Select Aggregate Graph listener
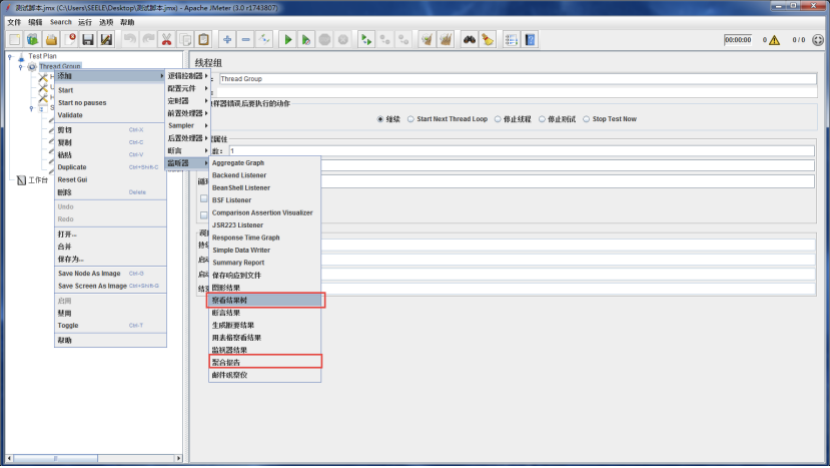The height and width of the screenshot is (468, 830). (265, 163)
